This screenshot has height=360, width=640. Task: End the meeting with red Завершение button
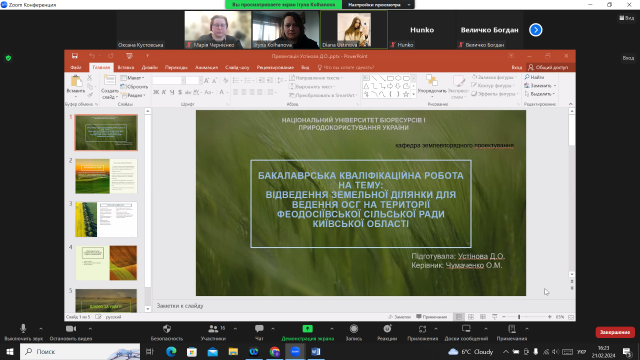tap(615, 332)
